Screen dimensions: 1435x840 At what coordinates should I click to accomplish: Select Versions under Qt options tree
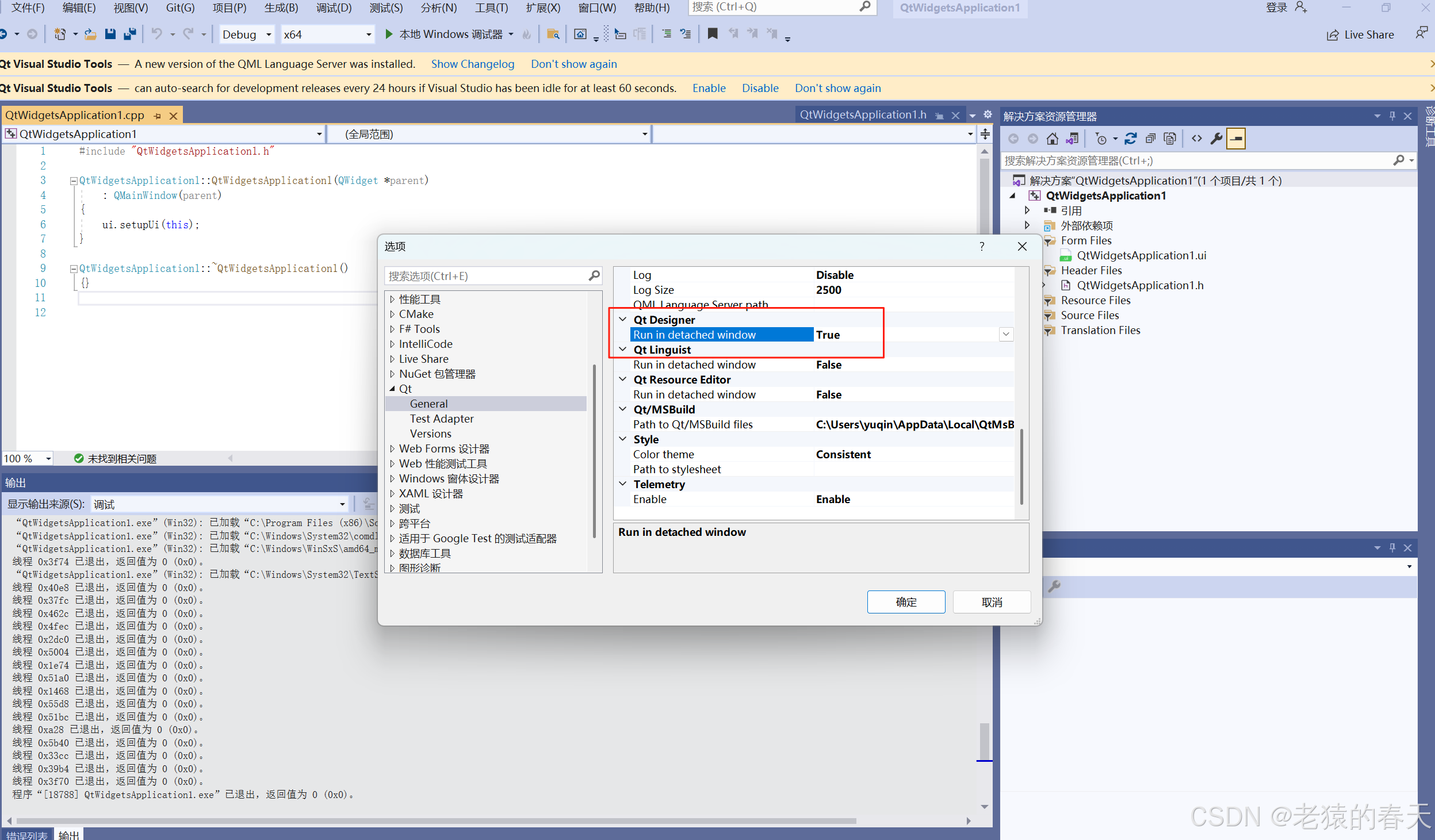click(x=430, y=434)
